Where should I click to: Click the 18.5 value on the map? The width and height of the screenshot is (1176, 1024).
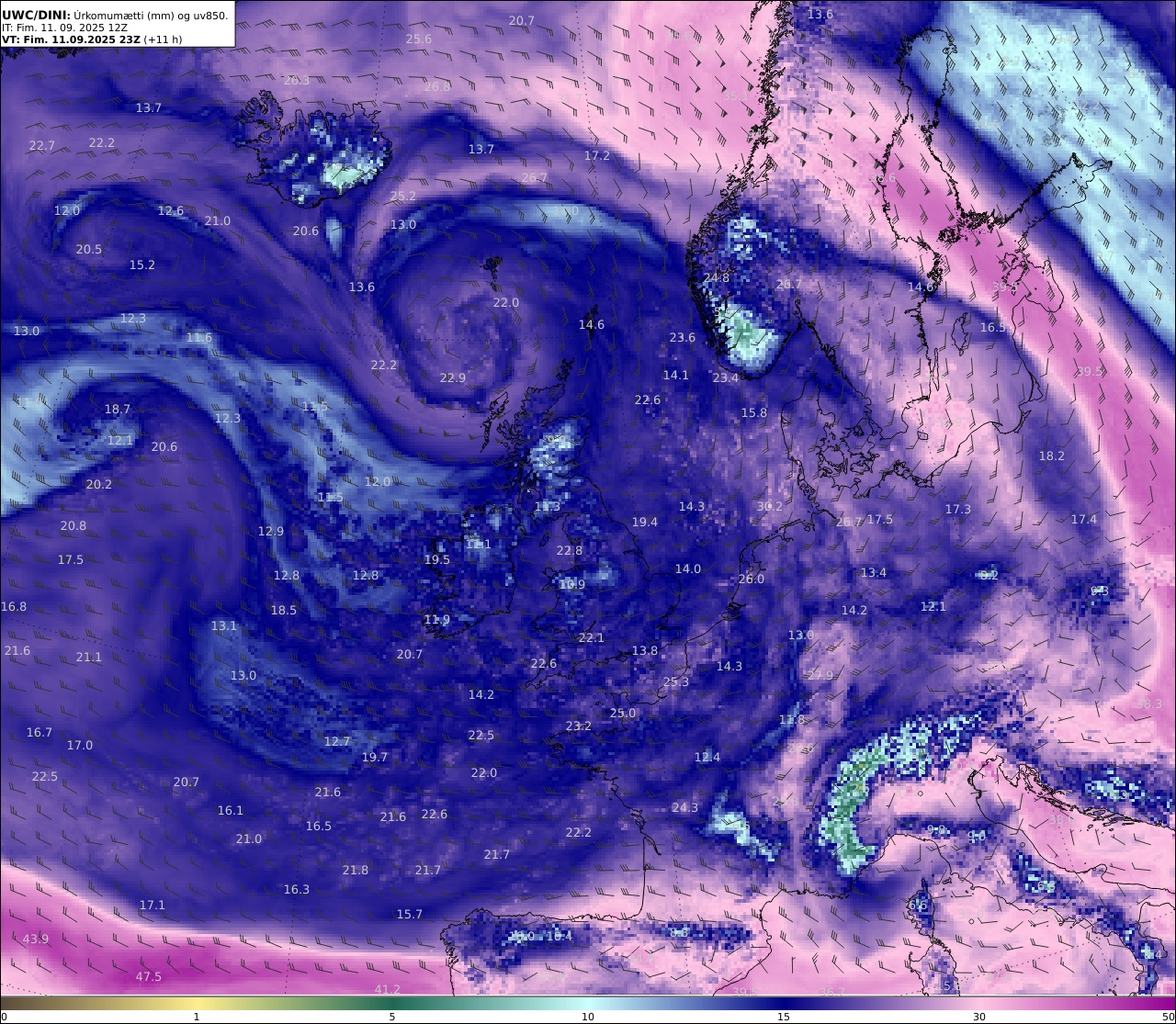284,610
